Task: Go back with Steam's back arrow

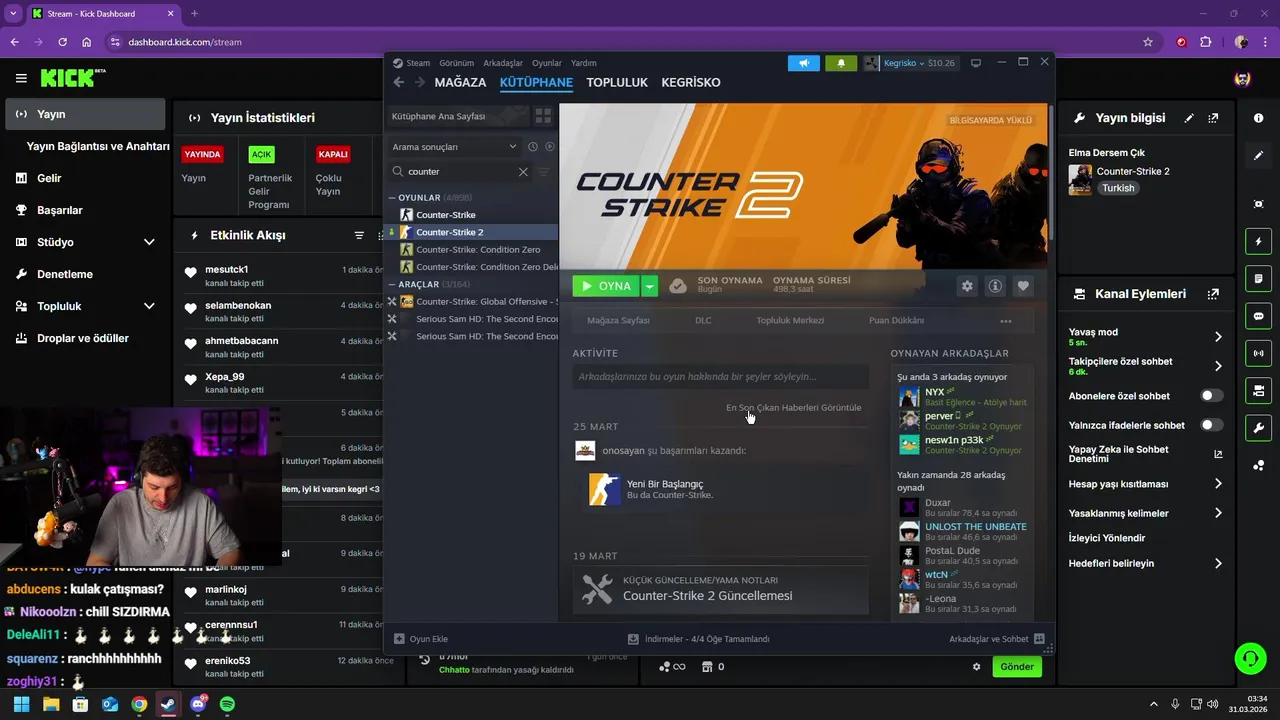Action: click(x=399, y=82)
